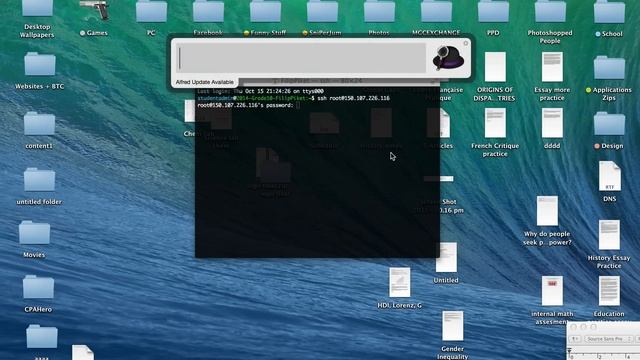Select the History Essay Practice document
640x360 pixels.
[609, 235]
